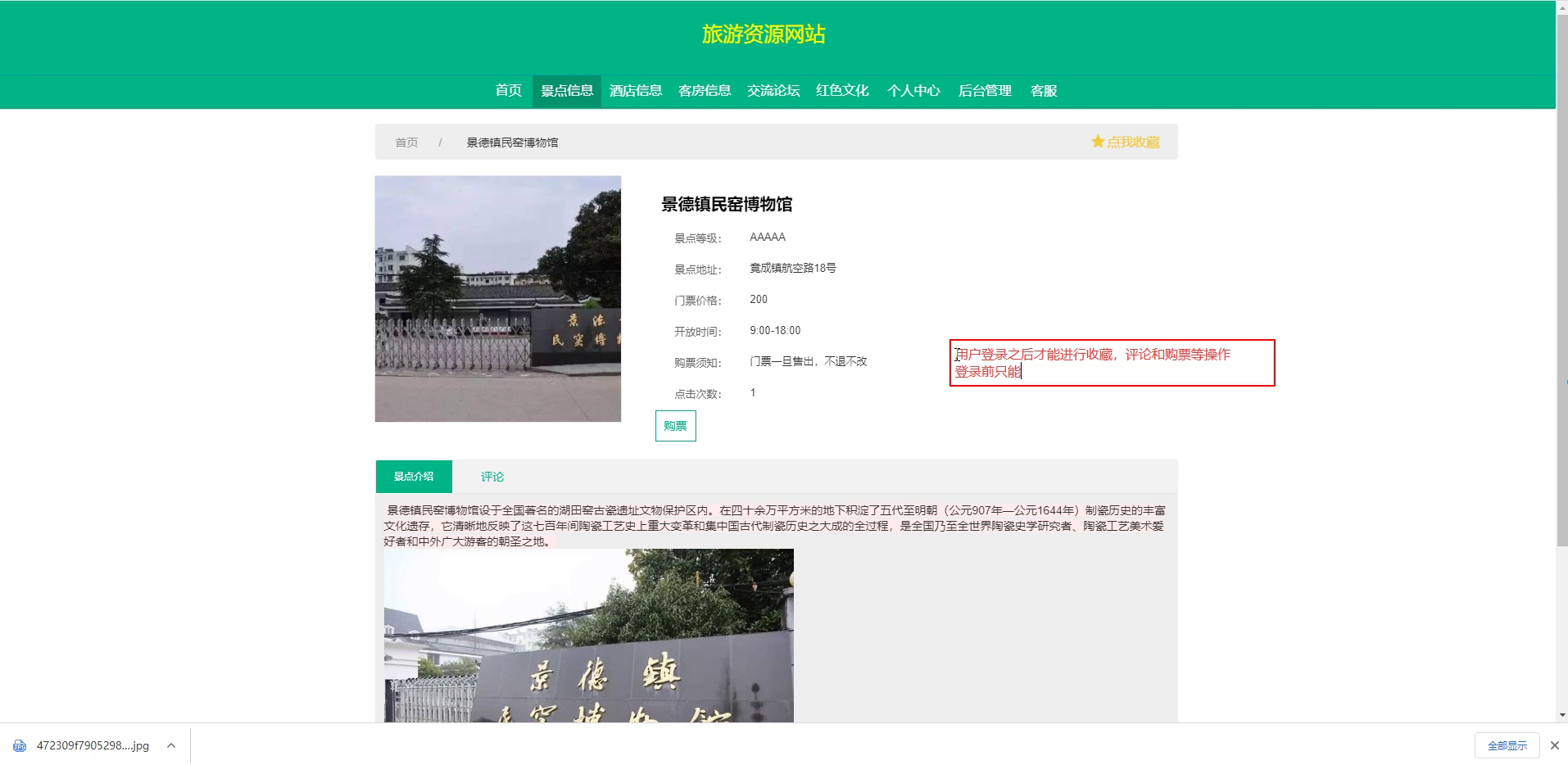Open 红色文化 navigation item
This screenshot has width=1568, height=765.
pyautogui.click(x=842, y=91)
